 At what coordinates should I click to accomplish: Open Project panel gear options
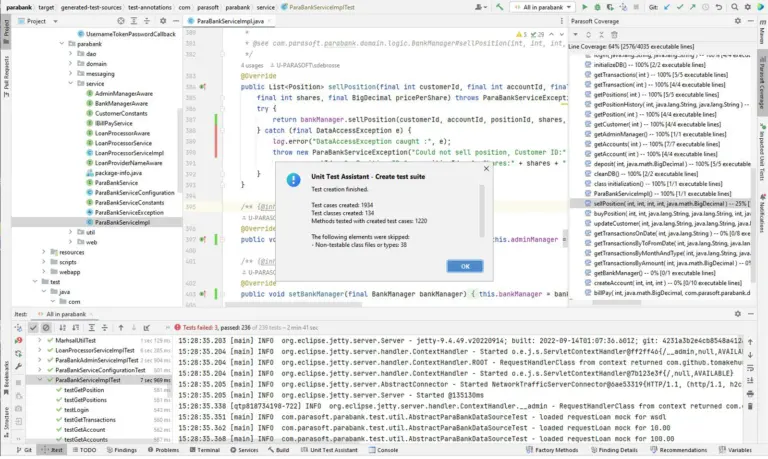163,21
